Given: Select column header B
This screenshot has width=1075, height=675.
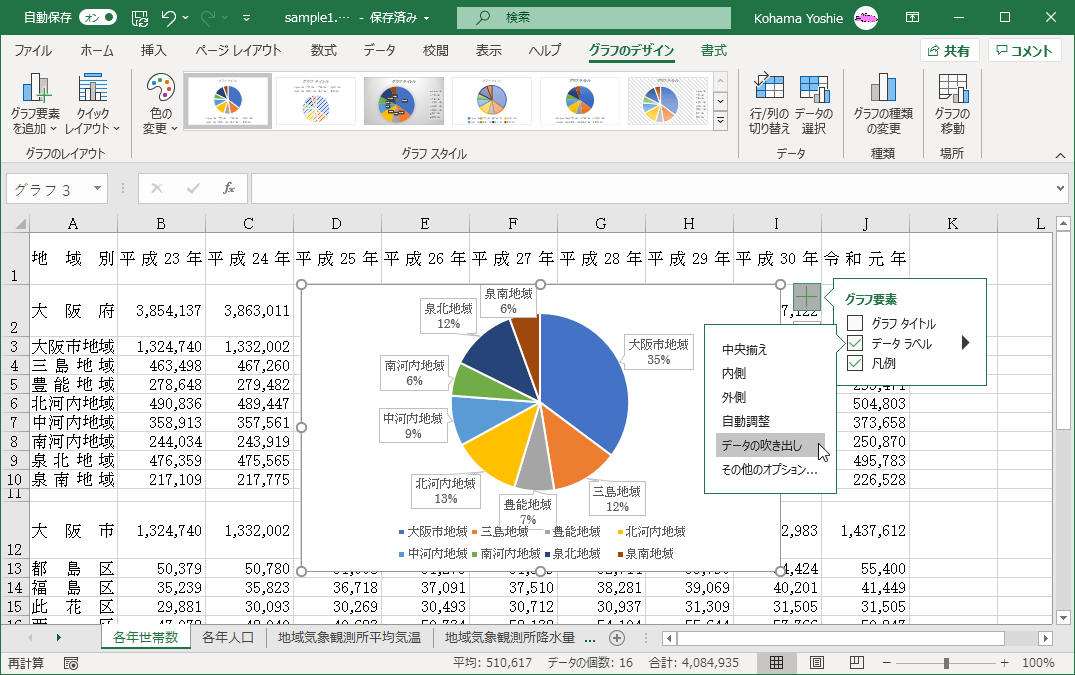Looking at the screenshot, I should (x=161, y=223).
